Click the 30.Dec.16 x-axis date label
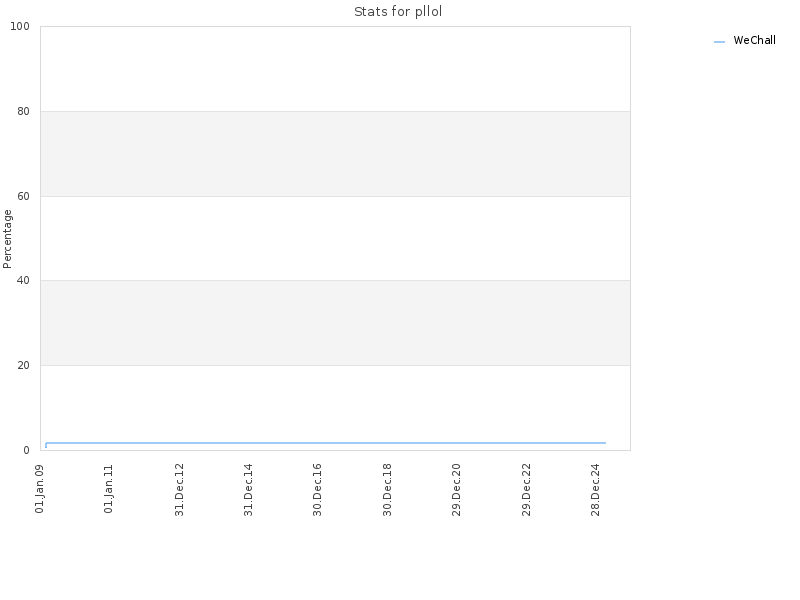 [317, 489]
